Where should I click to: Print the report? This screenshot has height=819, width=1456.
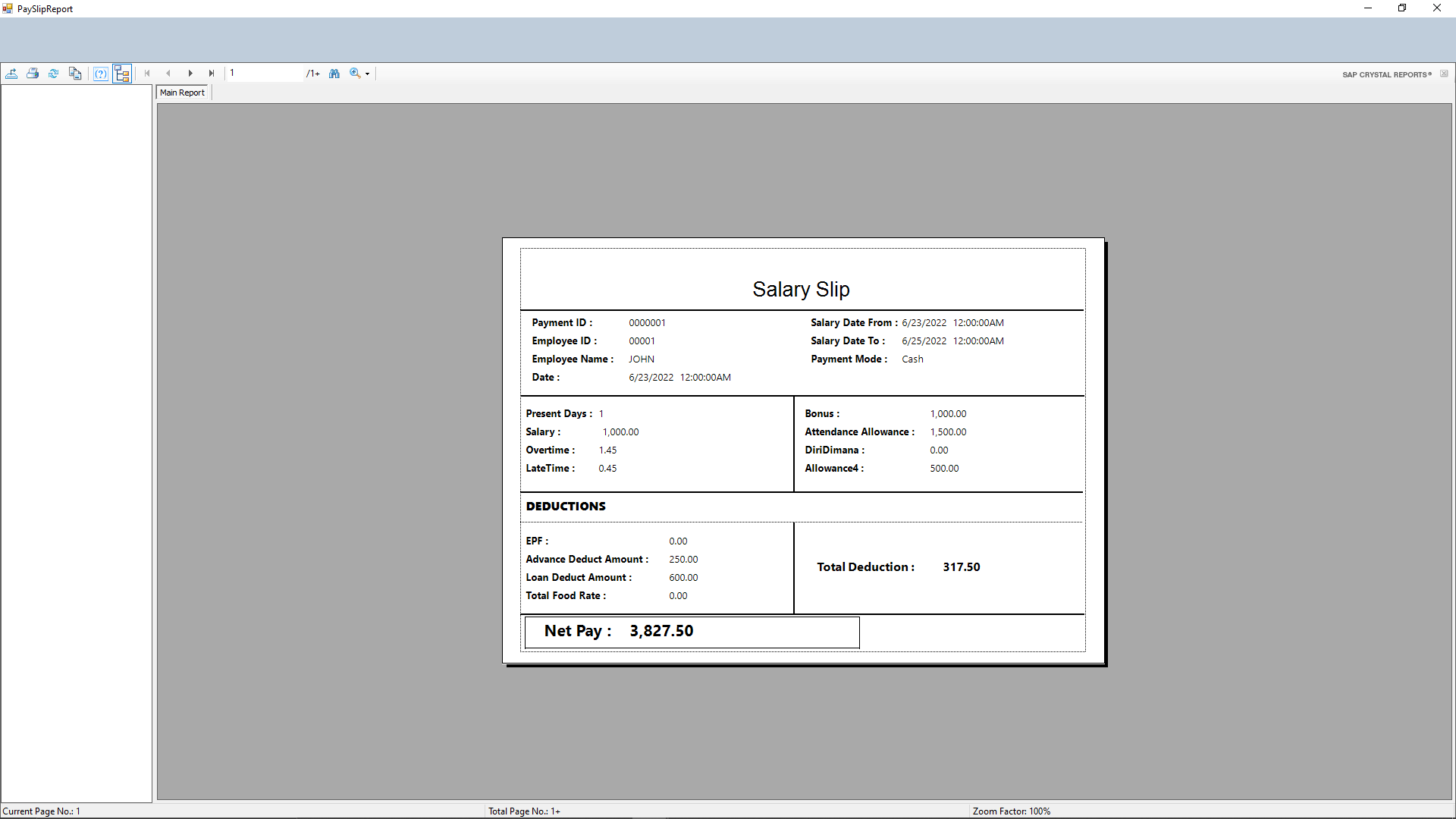[33, 73]
